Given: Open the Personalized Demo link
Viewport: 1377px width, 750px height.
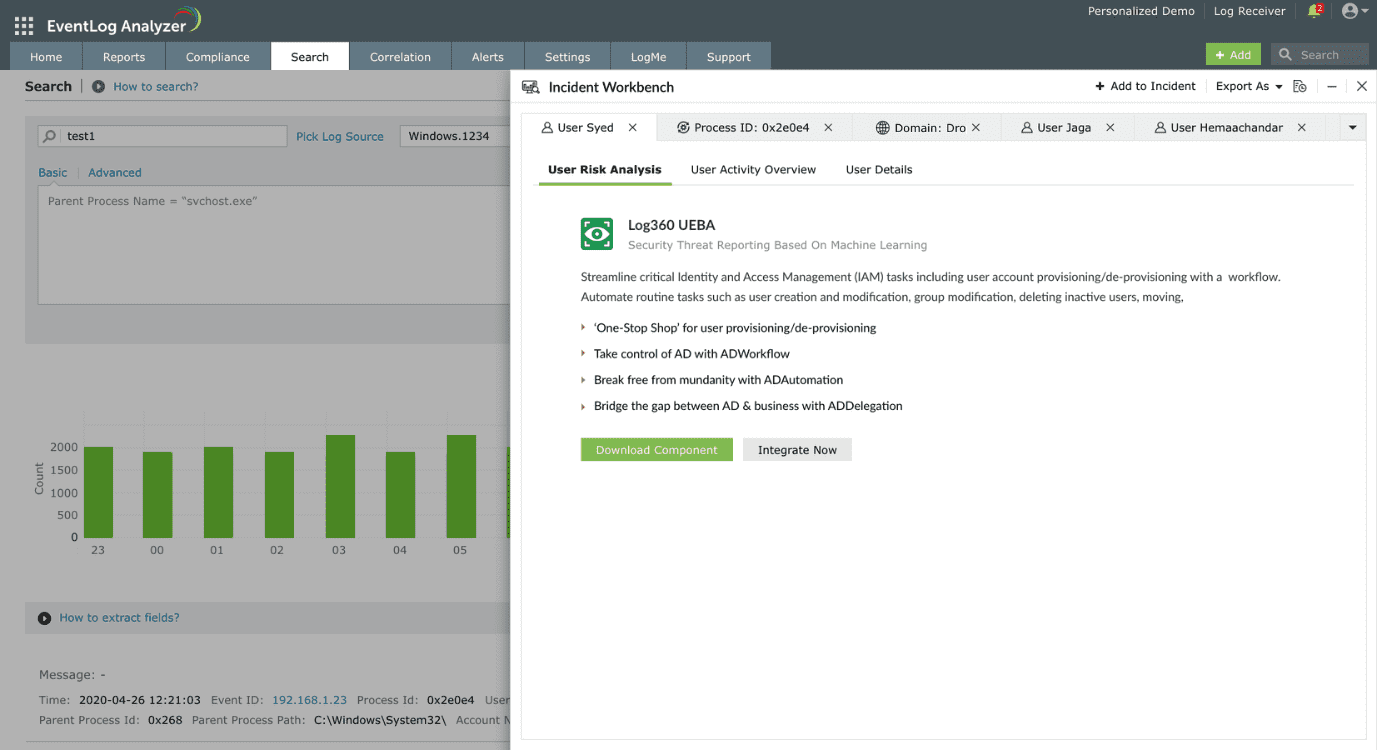Looking at the screenshot, I should [1141, 11].
